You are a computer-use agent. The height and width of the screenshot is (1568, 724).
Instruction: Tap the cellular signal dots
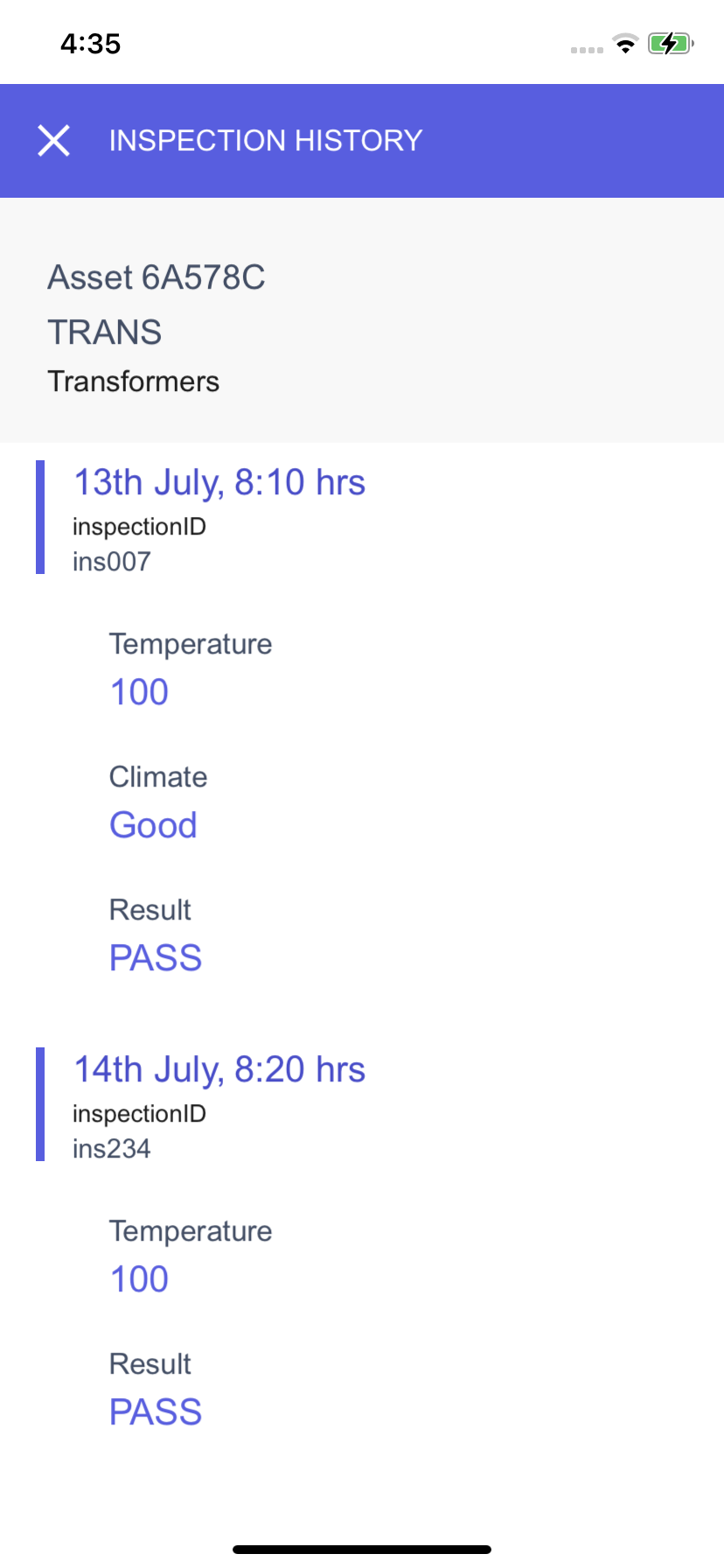(587, 50)
